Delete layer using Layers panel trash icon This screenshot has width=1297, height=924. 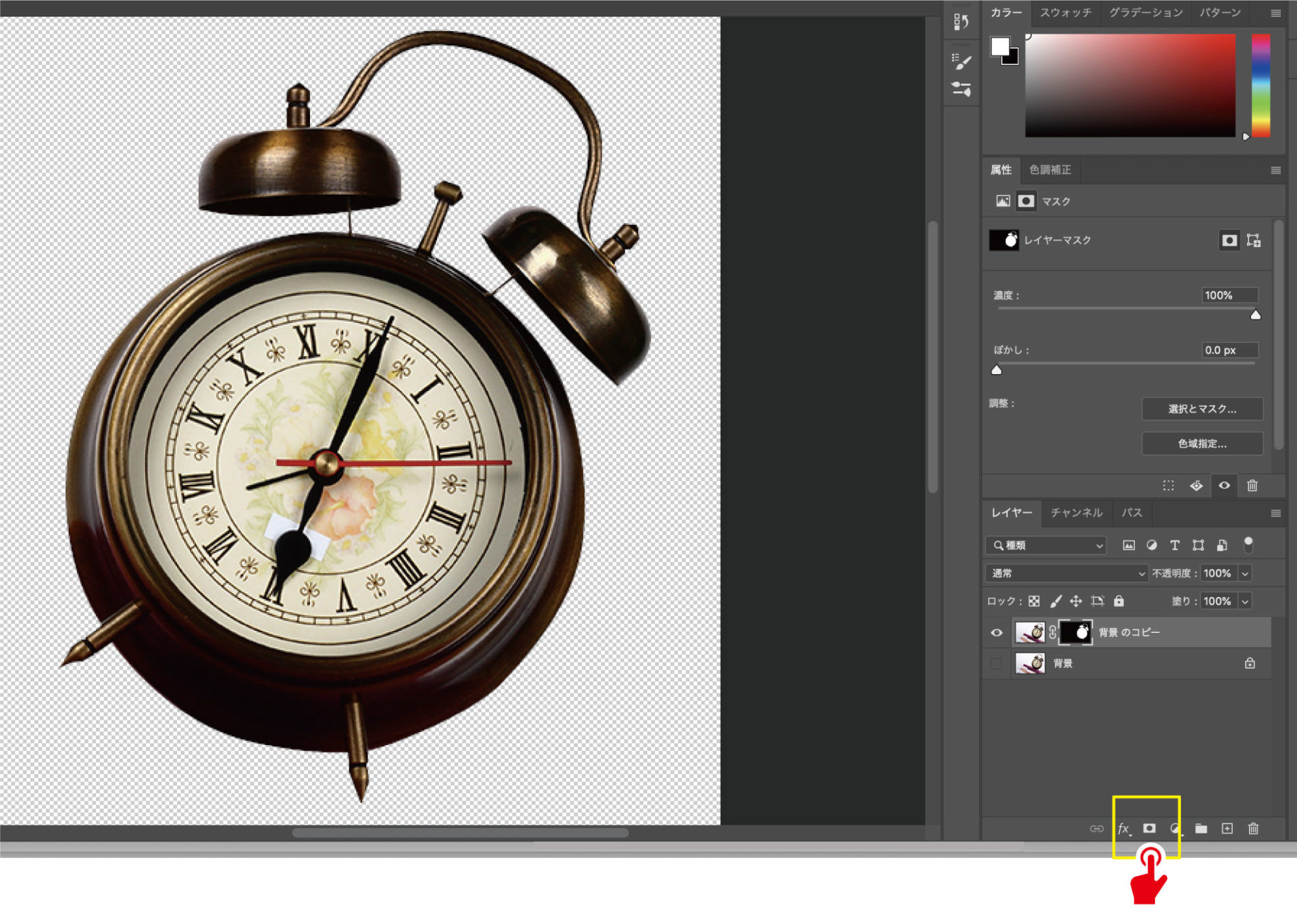coord(1253,828)
